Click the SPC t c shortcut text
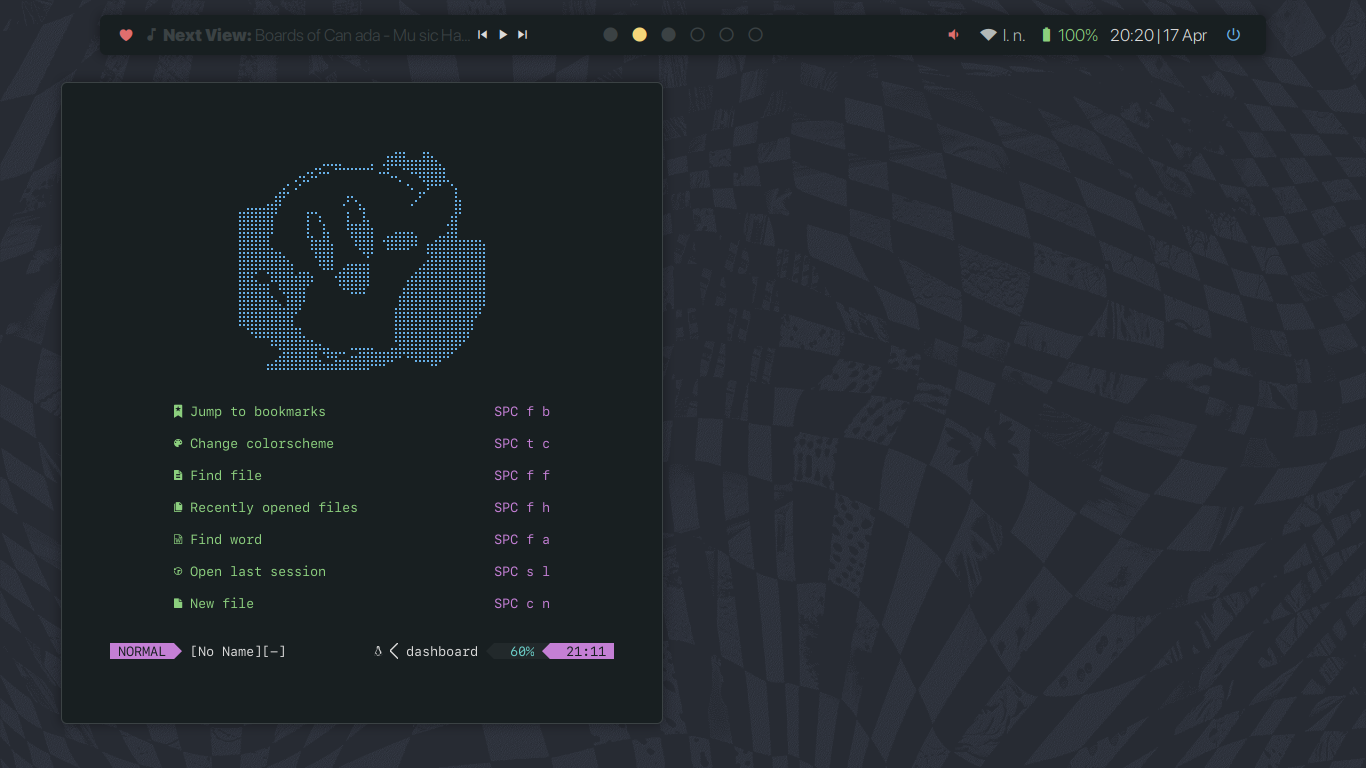The width and height of the screenshot is (1366, 768). click(522, 443)
